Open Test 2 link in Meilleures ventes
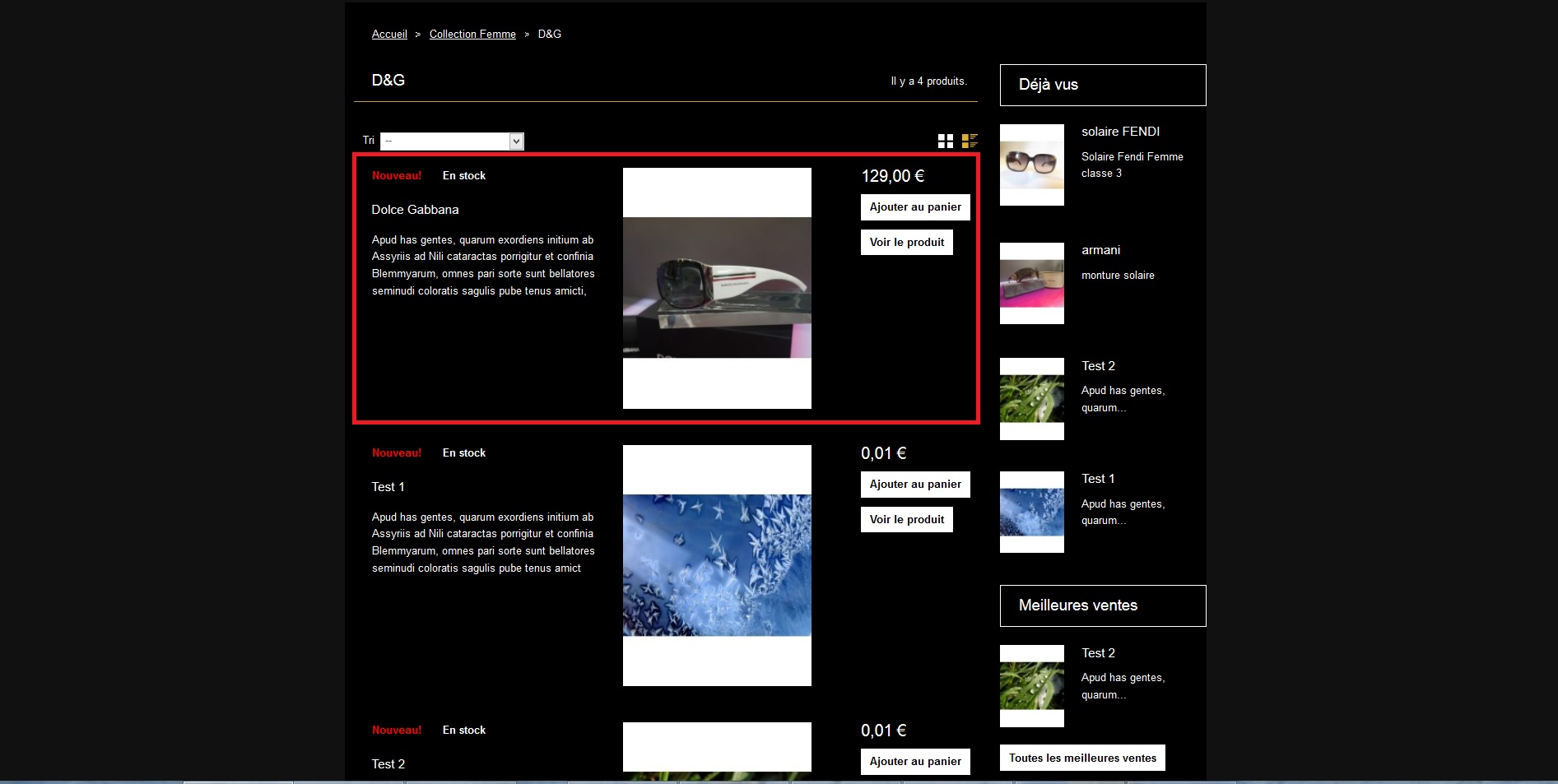1558x784 pixels. click(x=1098, y=653)
